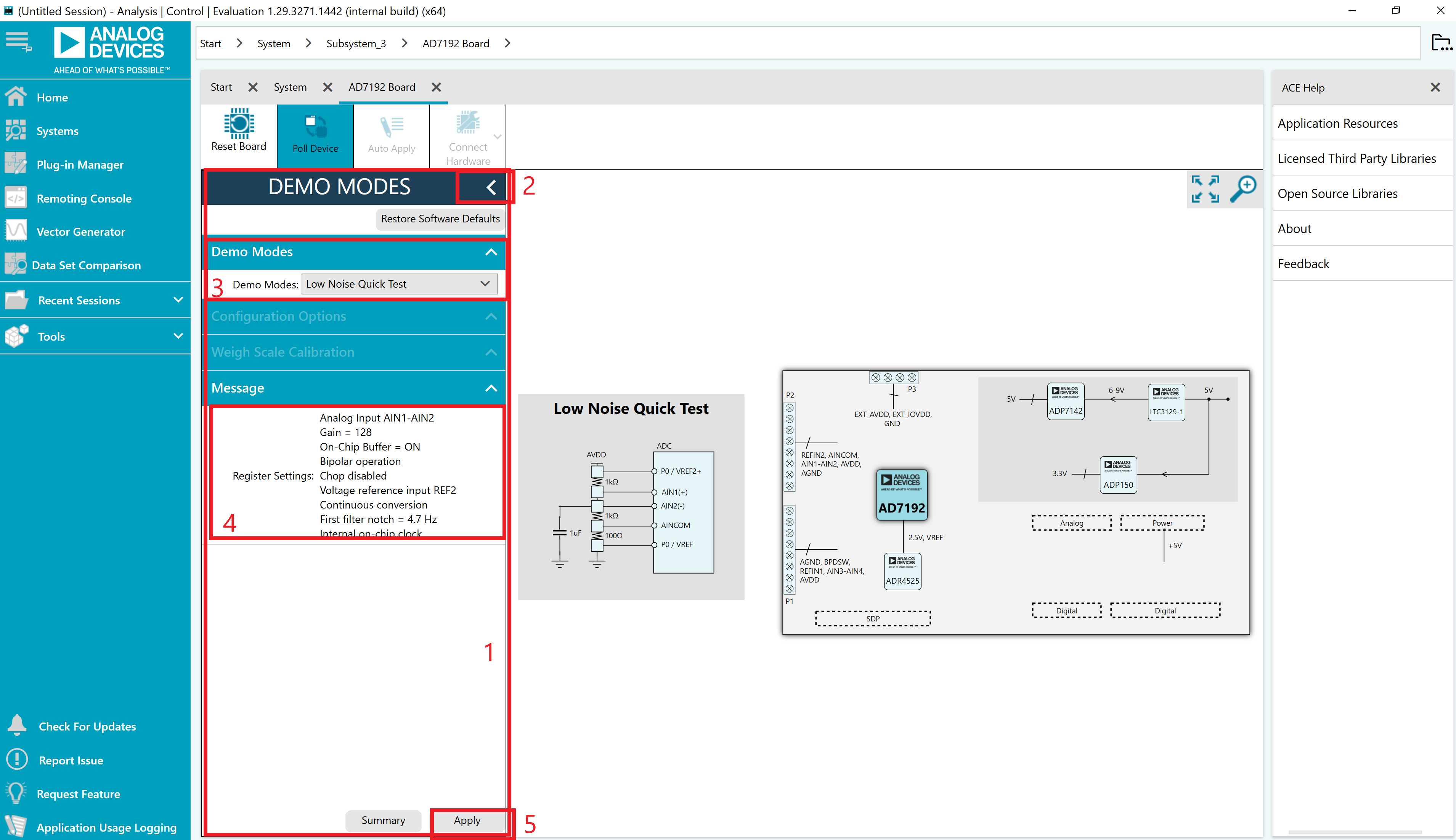Viewport: 1456px width, 840px height.
Task: Click the fit-to-view arrows icon
Action: 1205,189
